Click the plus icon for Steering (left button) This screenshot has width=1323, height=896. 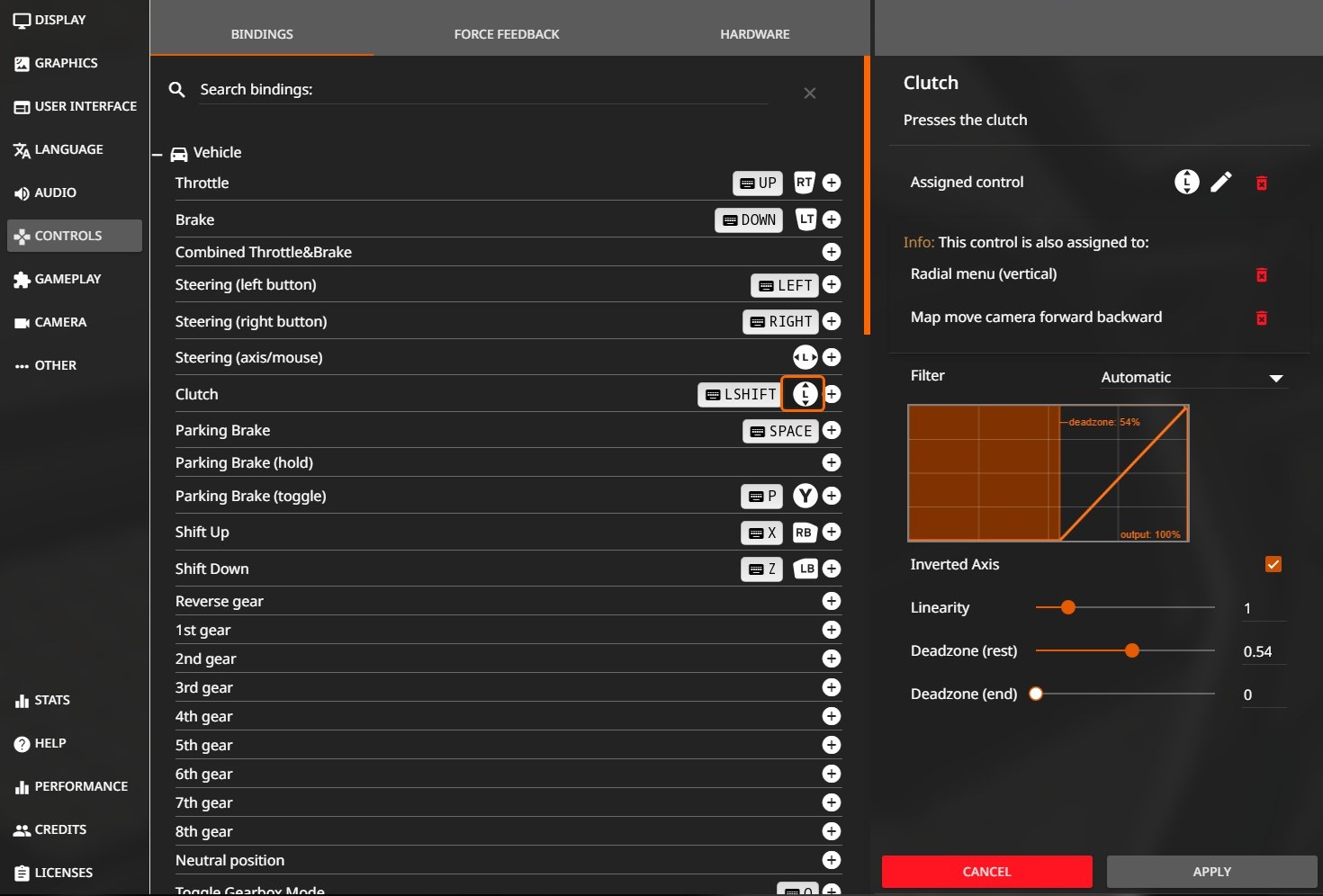point(832,284)
